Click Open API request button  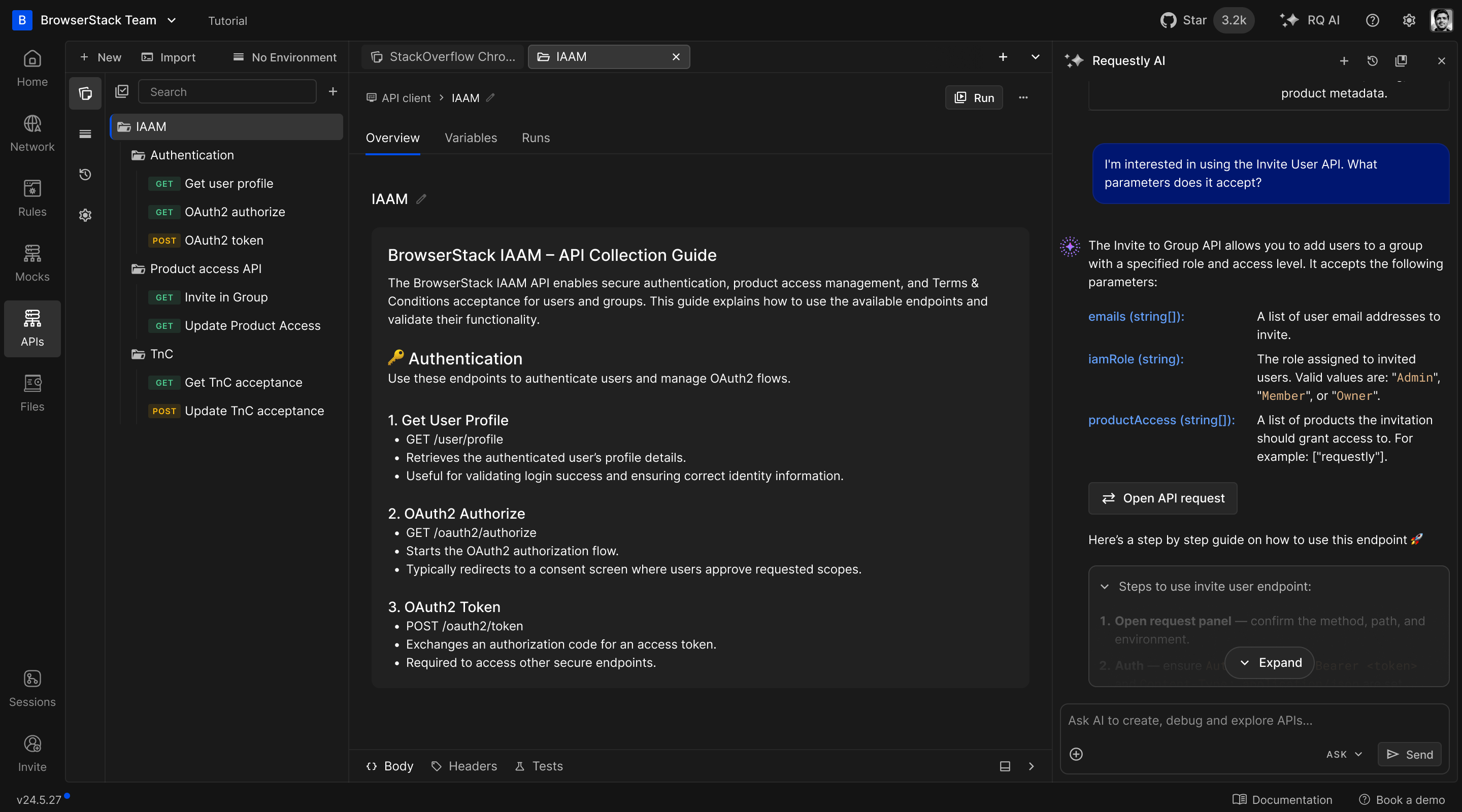1162,498
